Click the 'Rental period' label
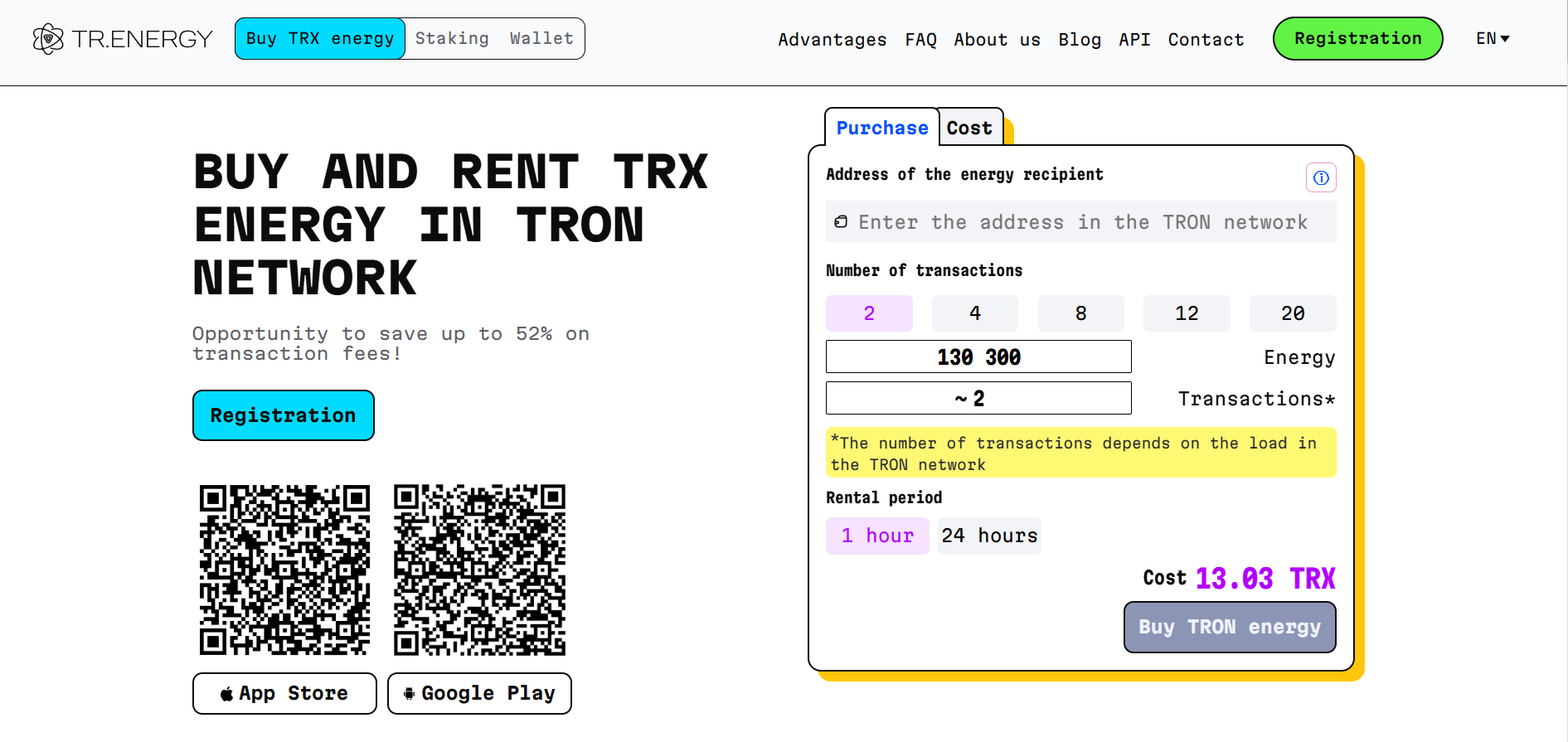This screenshot has height=742, width=1568. [x=884, y=497]
